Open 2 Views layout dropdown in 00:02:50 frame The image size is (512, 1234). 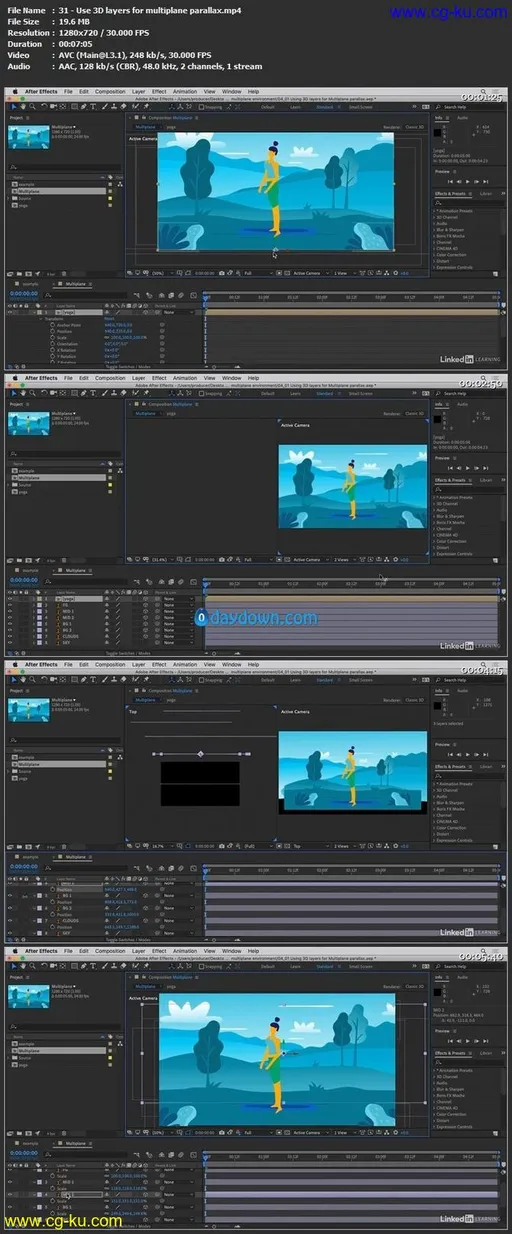click(x=343, y=559)
